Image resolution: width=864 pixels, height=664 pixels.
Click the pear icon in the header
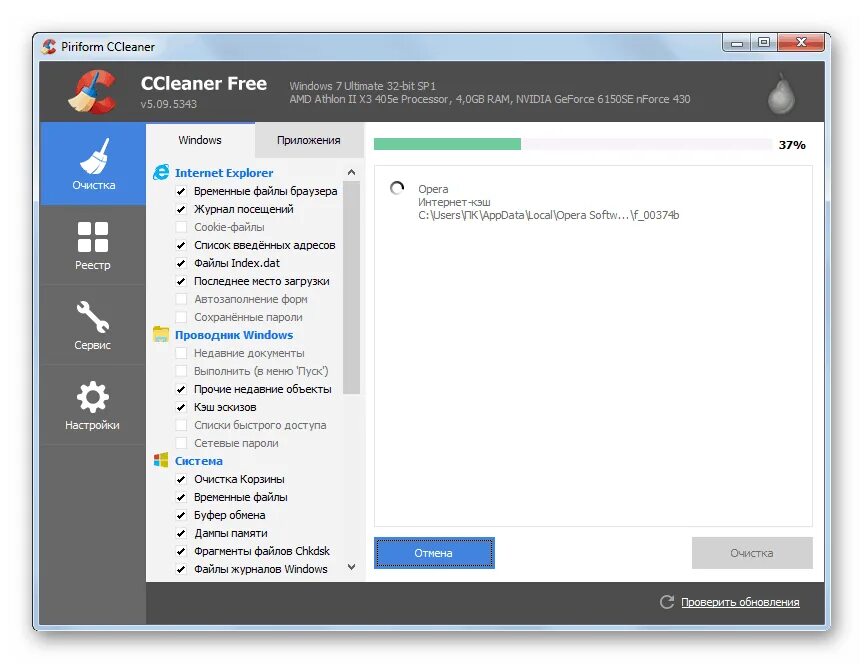pos(781,94)
